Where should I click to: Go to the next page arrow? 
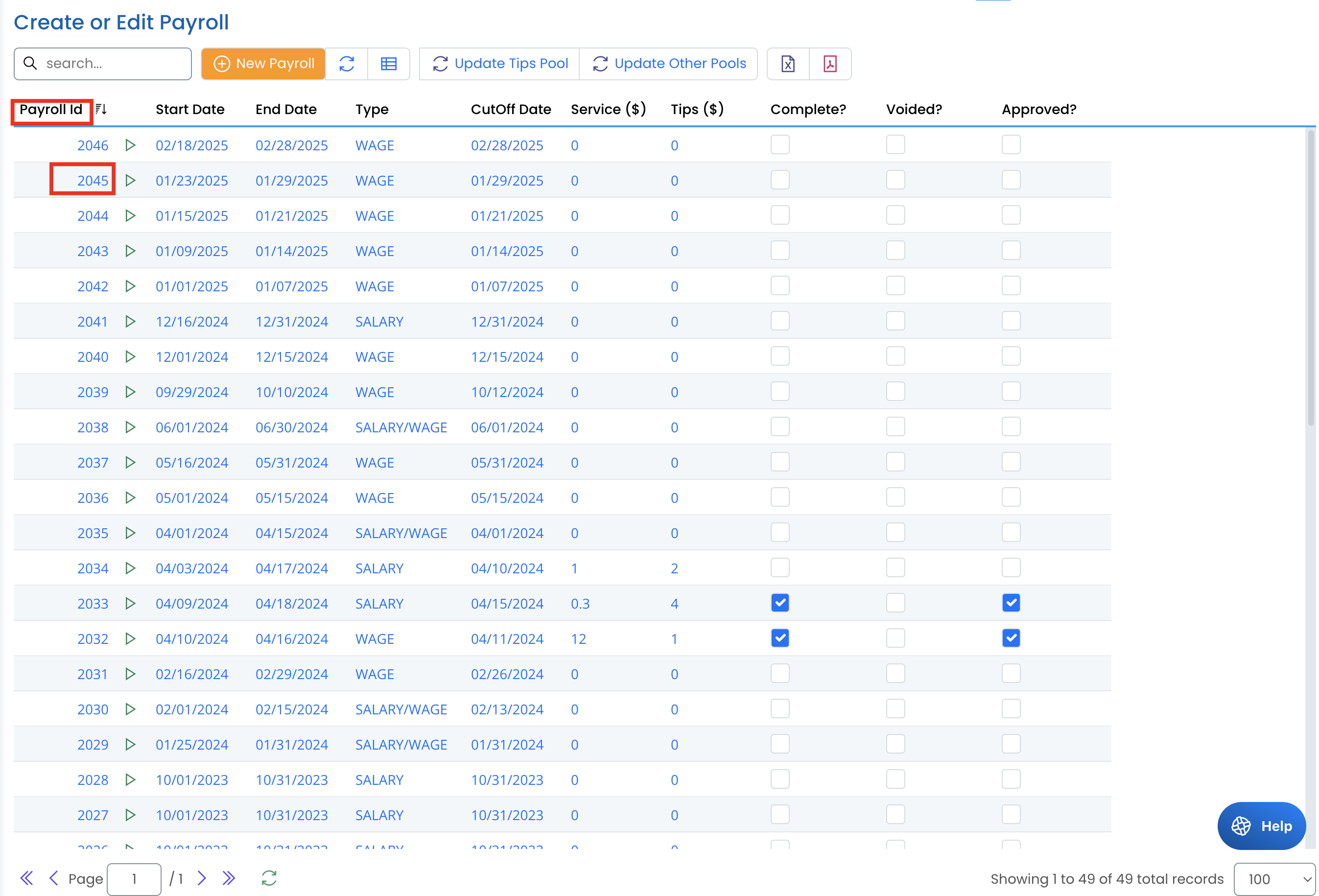coord(202,878)
